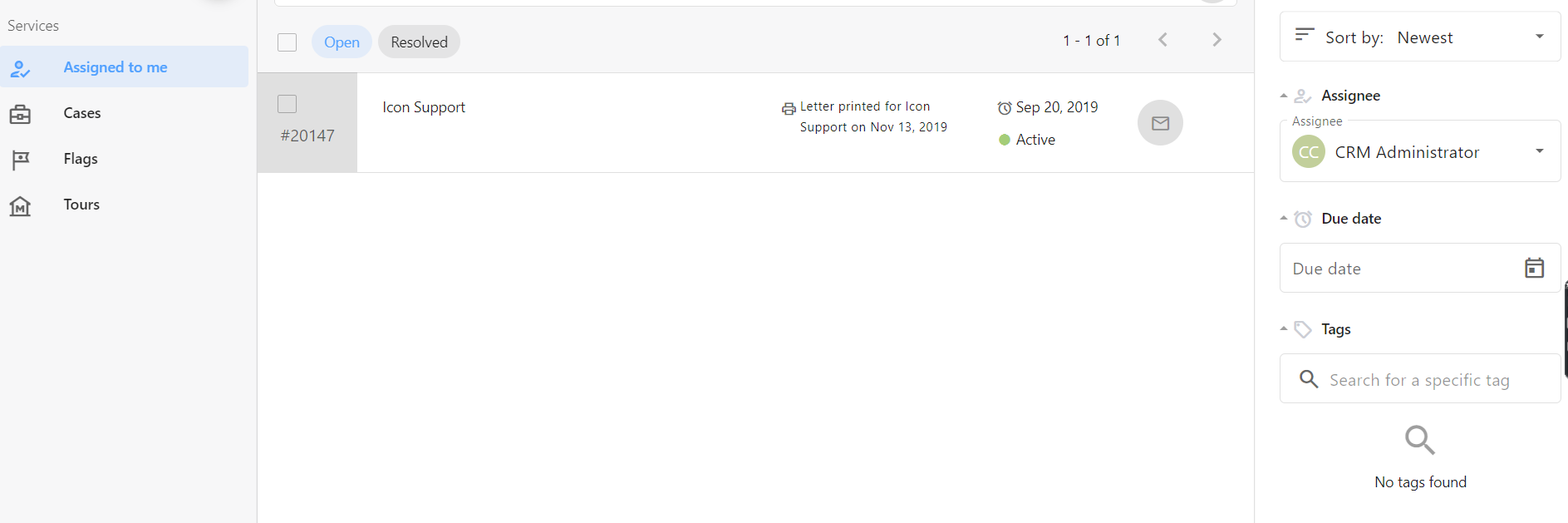Toggle the select-all cases checkbox
Screen dimensions: 1568x523
pos(288,42)
